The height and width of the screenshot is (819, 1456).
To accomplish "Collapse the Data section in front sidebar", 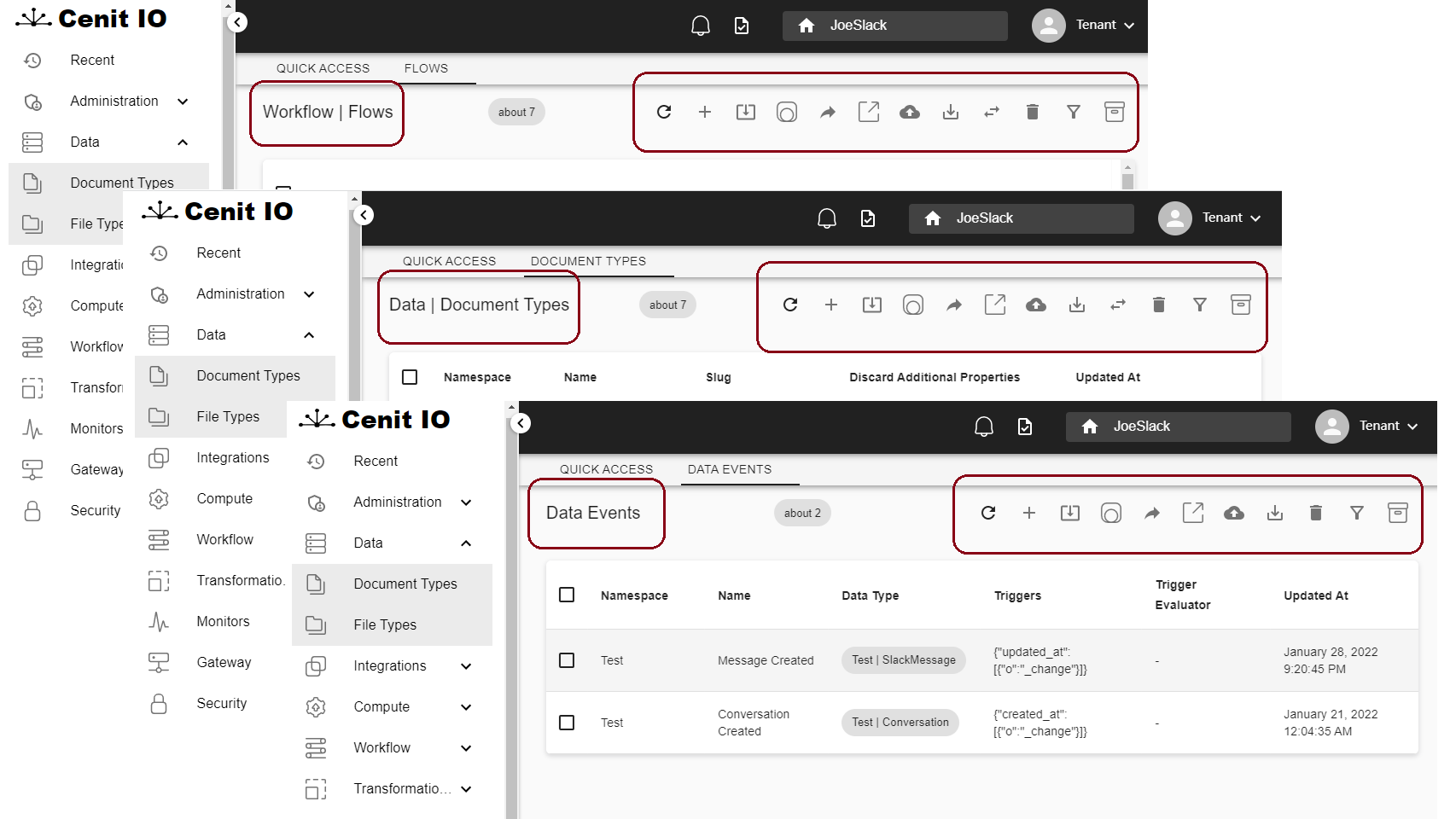I will [466, 543].
